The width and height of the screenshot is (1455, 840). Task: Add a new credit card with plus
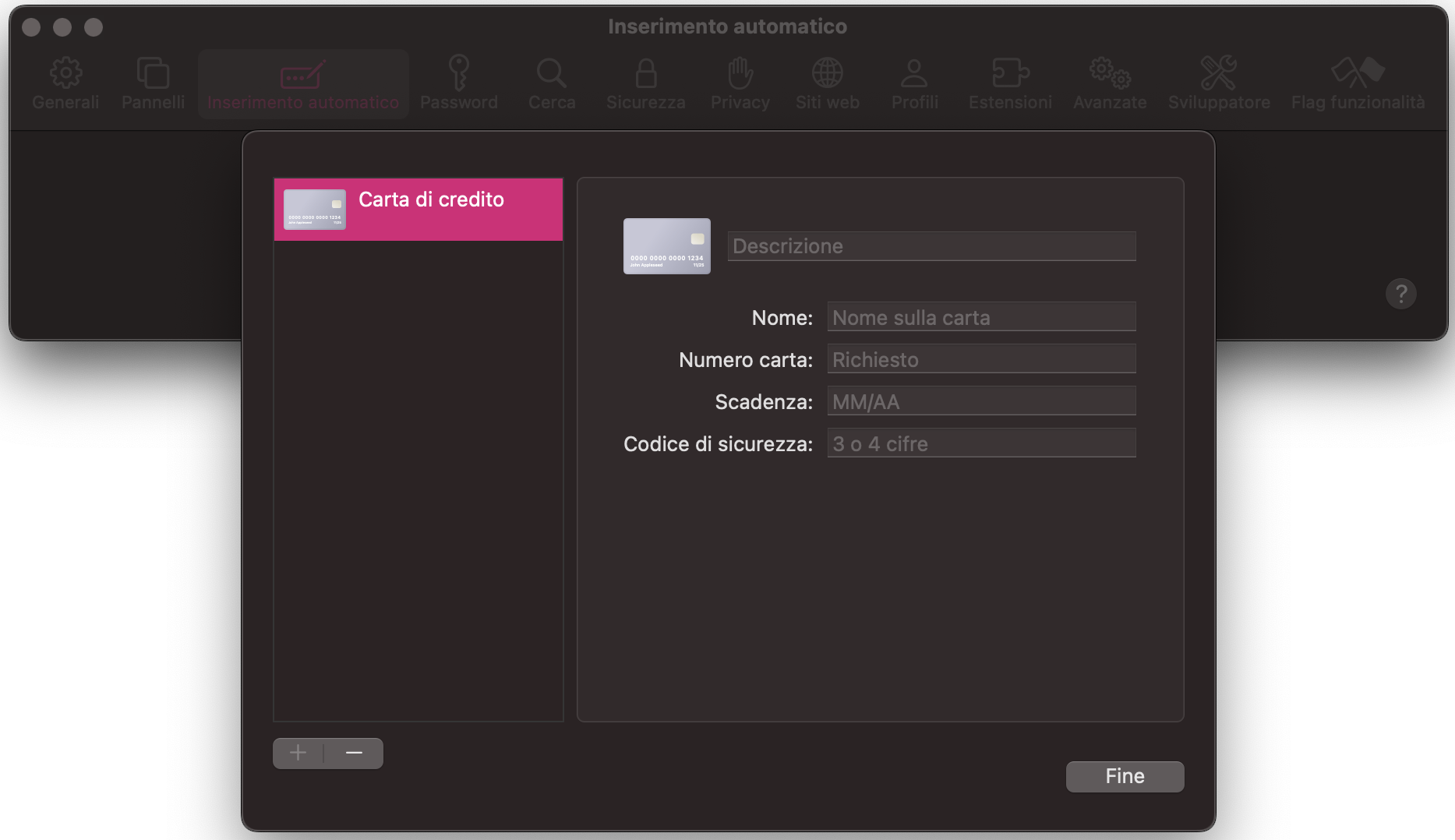298,753
